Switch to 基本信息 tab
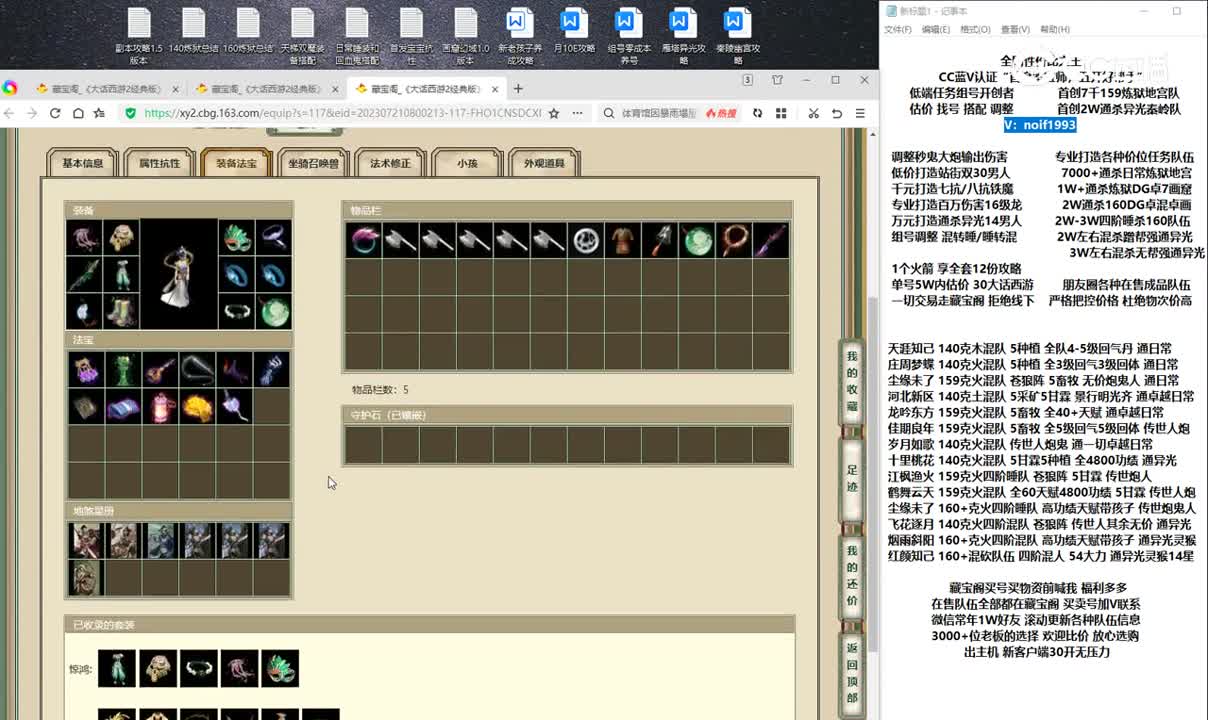 pos(83,163)
